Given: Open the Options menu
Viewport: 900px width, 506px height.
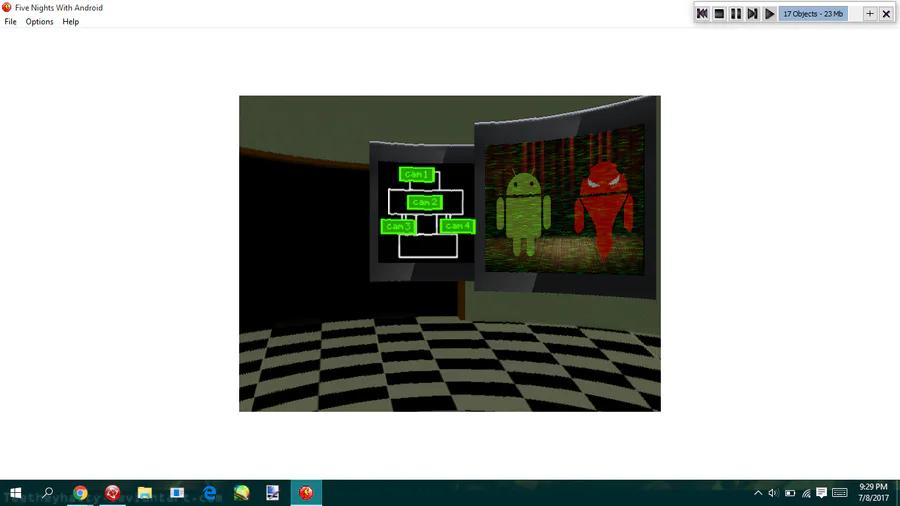Looking at the screenshot, I should pos(39,22).
